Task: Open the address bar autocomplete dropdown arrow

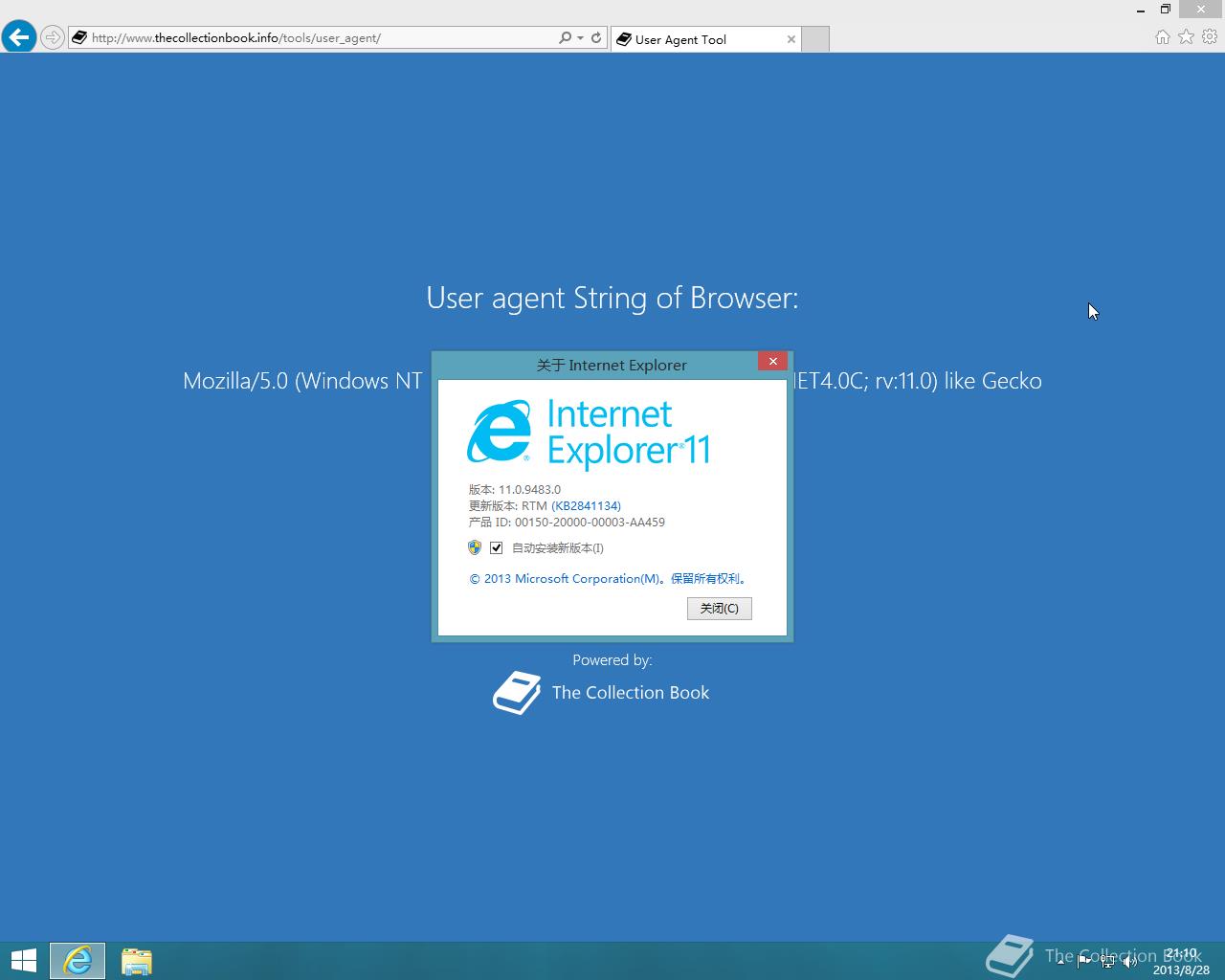Action: tap(580, 38)
